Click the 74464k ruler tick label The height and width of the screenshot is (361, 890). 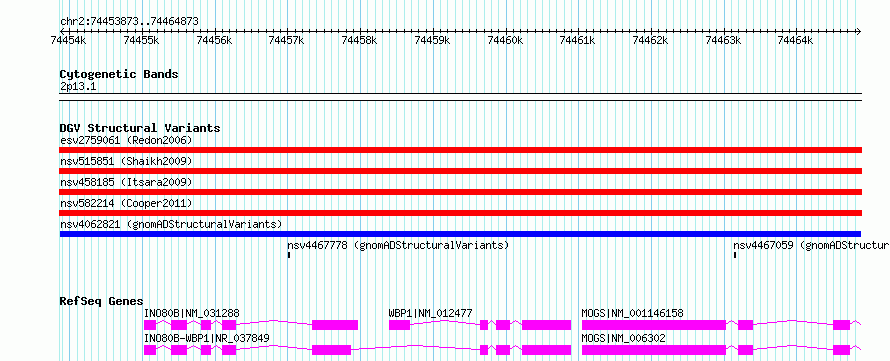795,40
